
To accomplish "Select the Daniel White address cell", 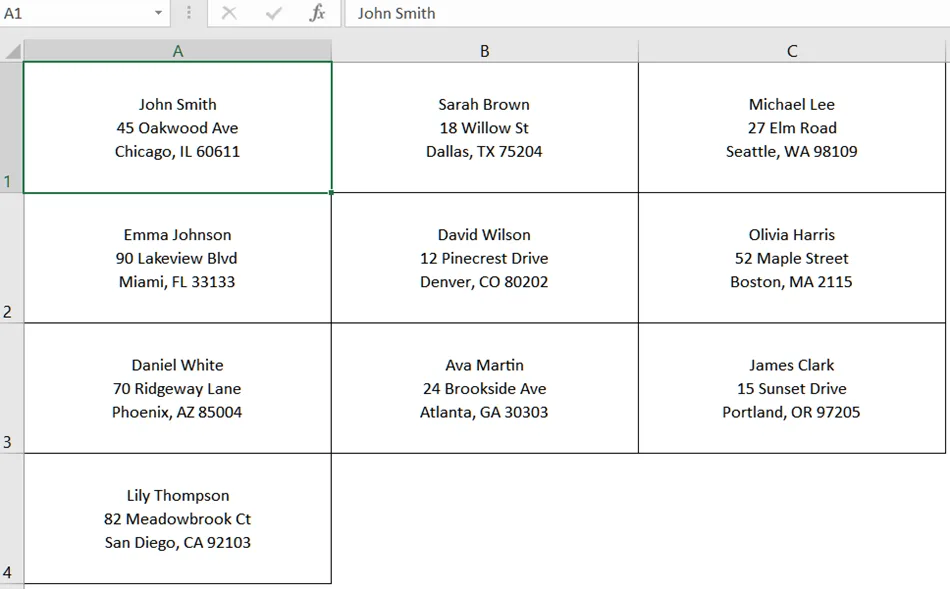I will 178,388.
